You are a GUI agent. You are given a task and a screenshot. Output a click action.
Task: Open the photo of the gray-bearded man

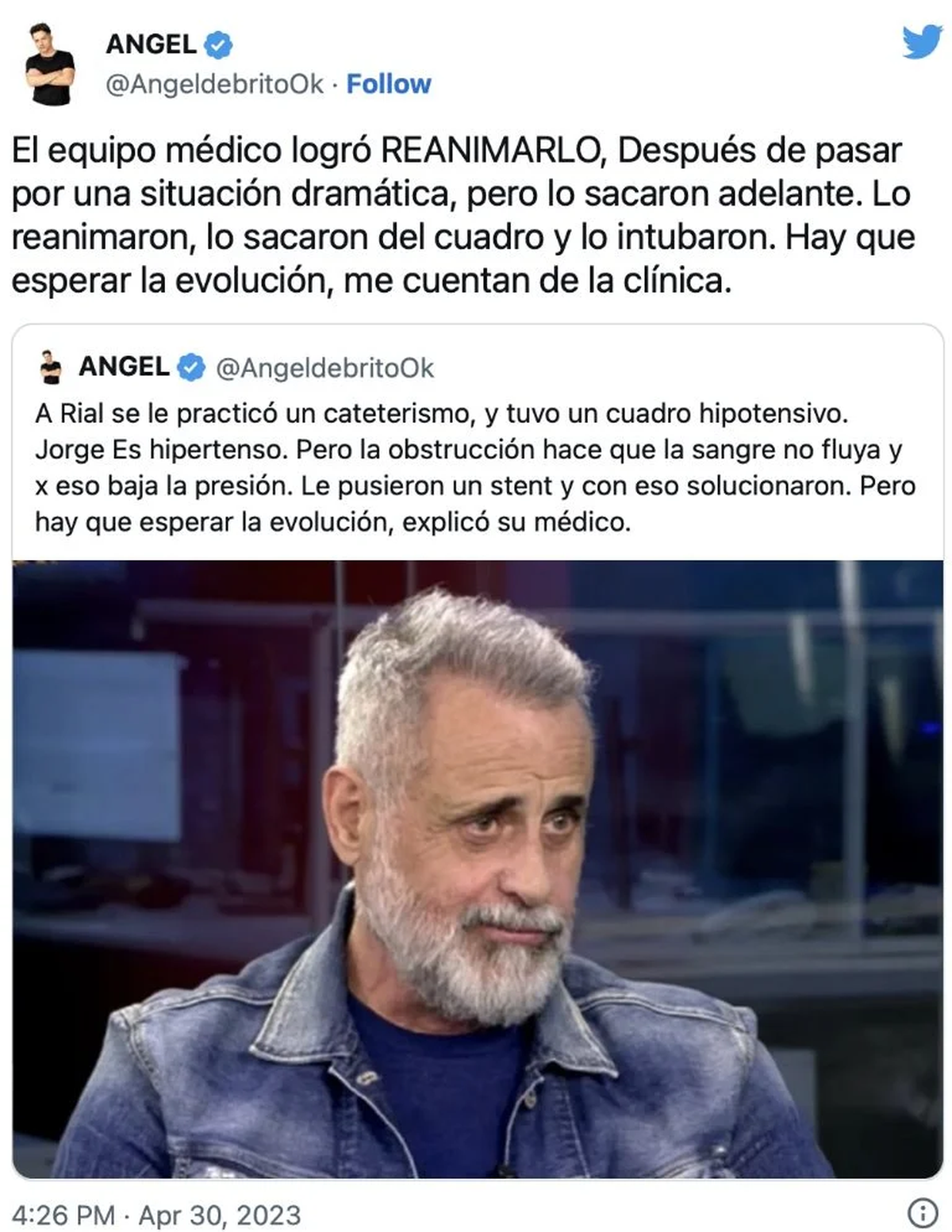478,869
